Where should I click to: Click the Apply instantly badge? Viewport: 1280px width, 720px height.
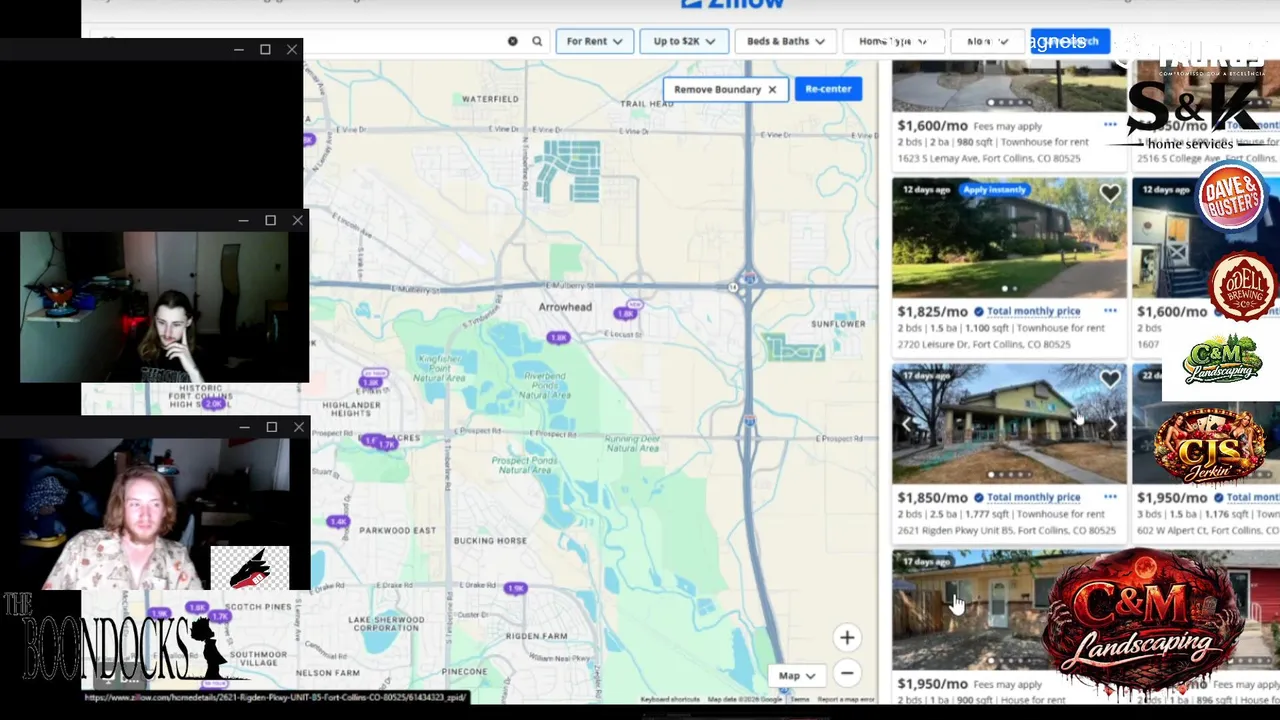(994, 190)
